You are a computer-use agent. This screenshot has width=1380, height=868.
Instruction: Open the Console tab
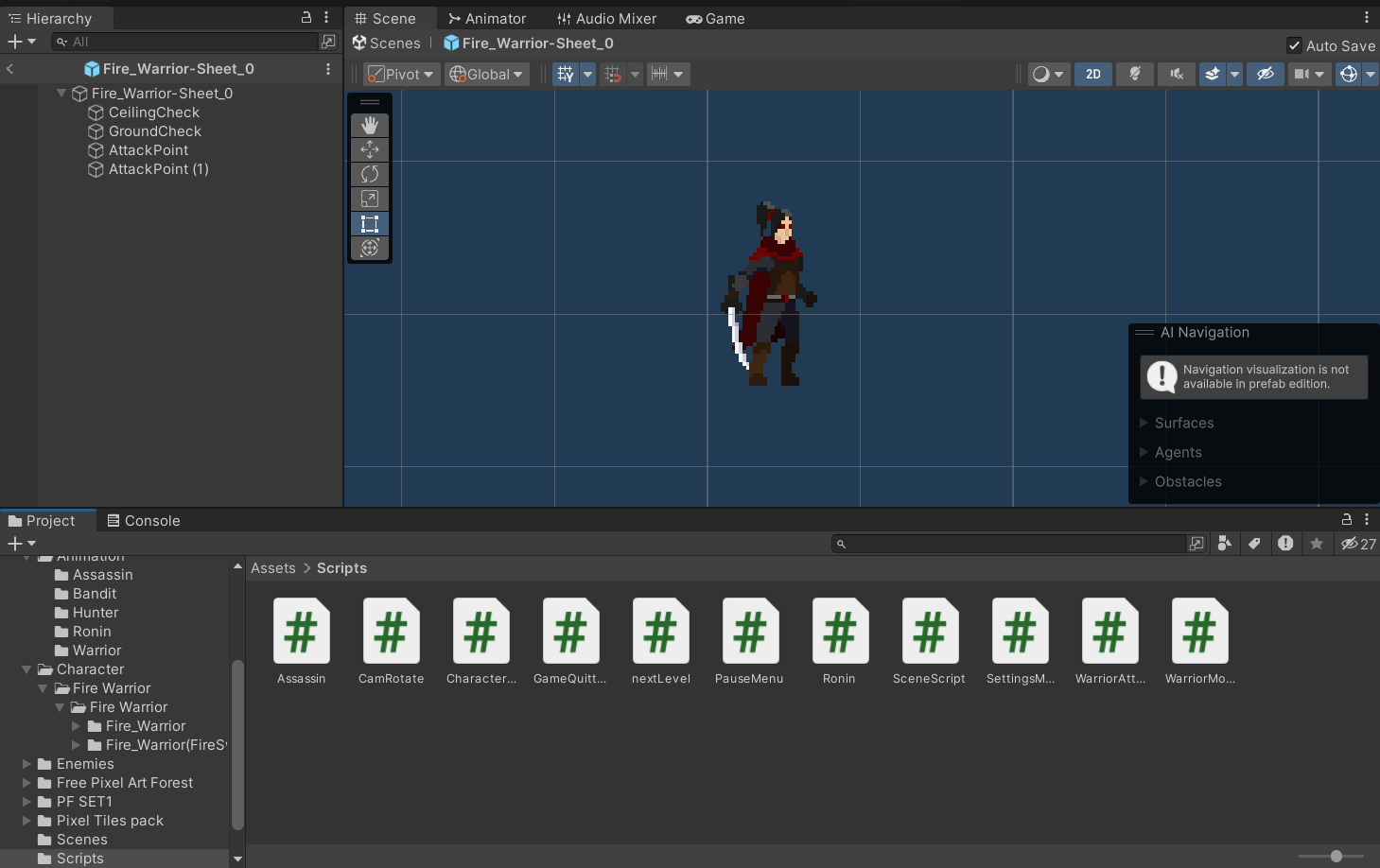pyautogui.click(x=143, y=520)
